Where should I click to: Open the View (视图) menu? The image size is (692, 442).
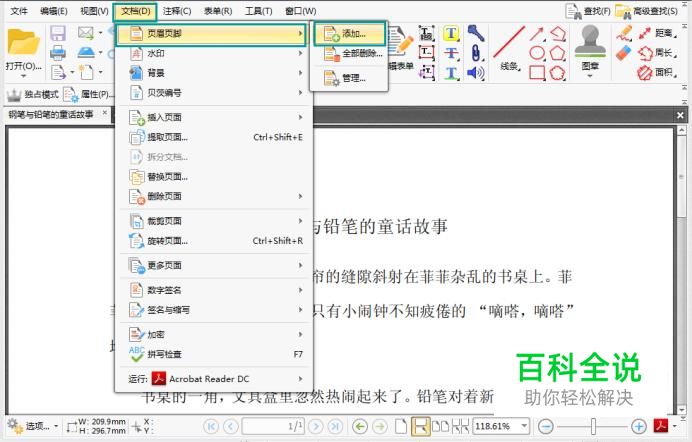tap(94, 11)
